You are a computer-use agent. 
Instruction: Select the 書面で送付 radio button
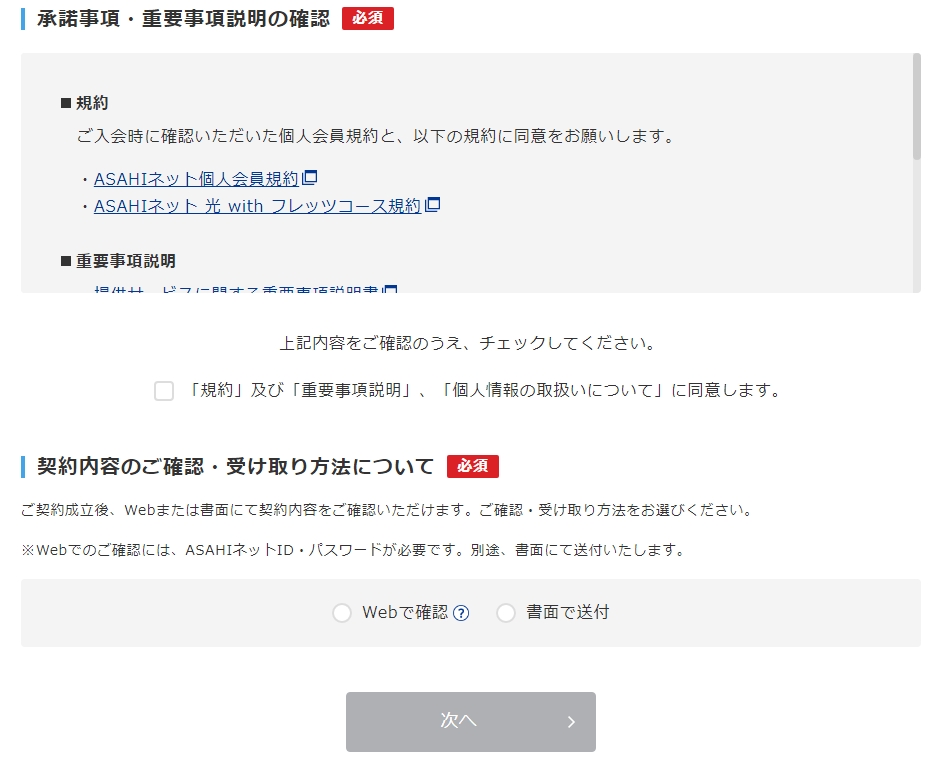coord(506,613)
